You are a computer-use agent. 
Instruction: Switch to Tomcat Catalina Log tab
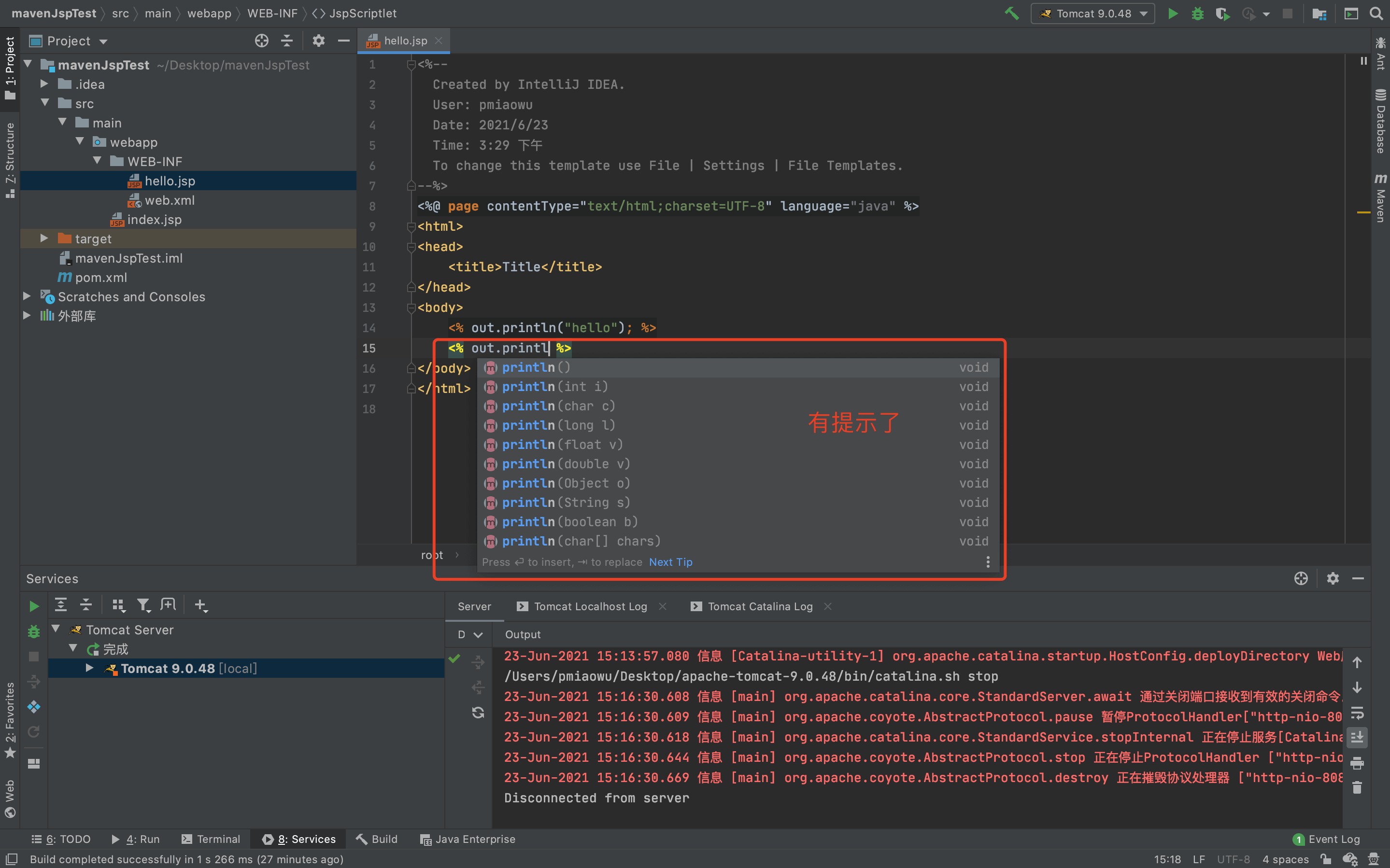(760, 606)
